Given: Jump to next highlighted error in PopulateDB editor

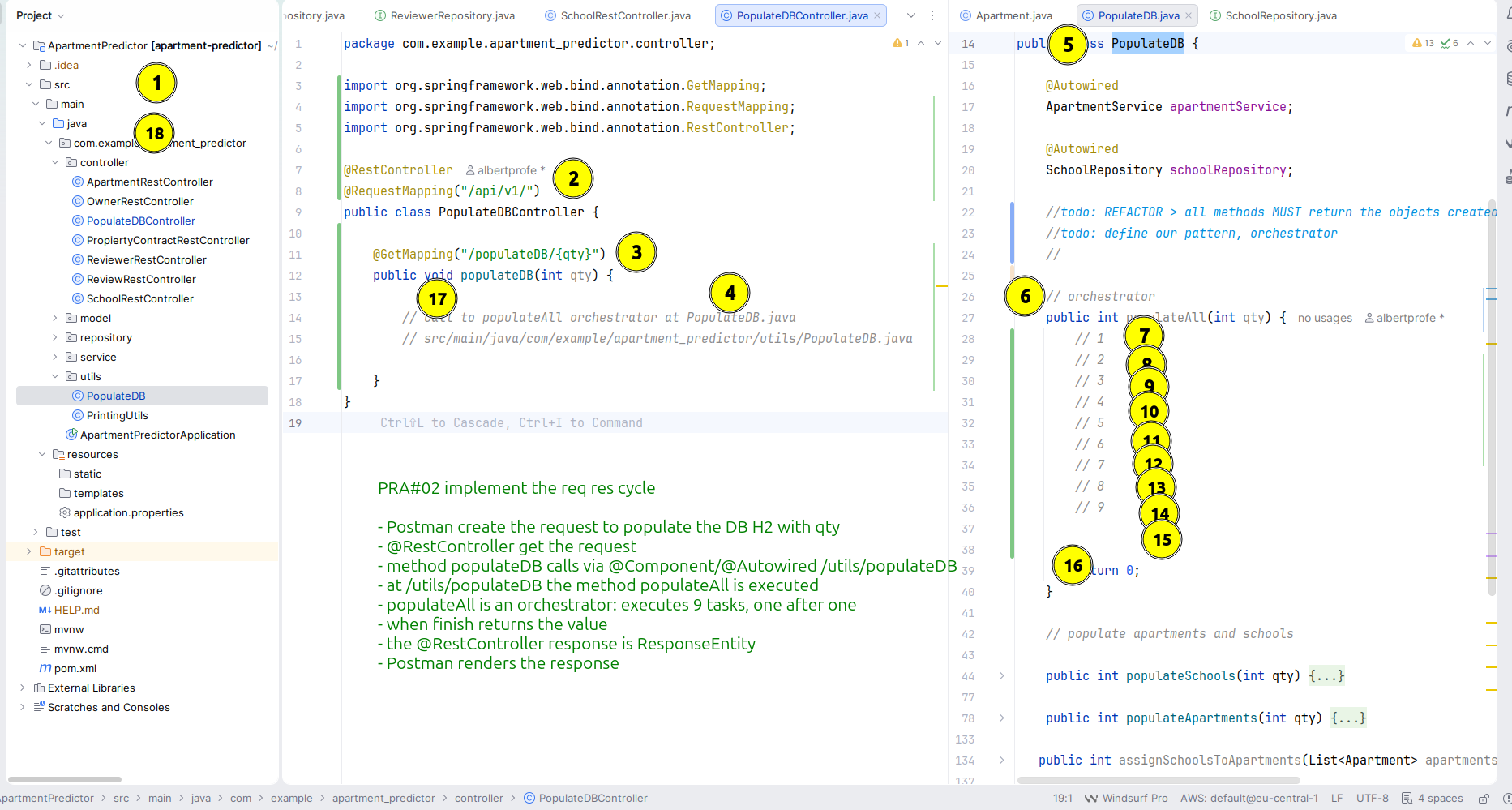Looking at the screenshot, I should (x=1488, y=43).
